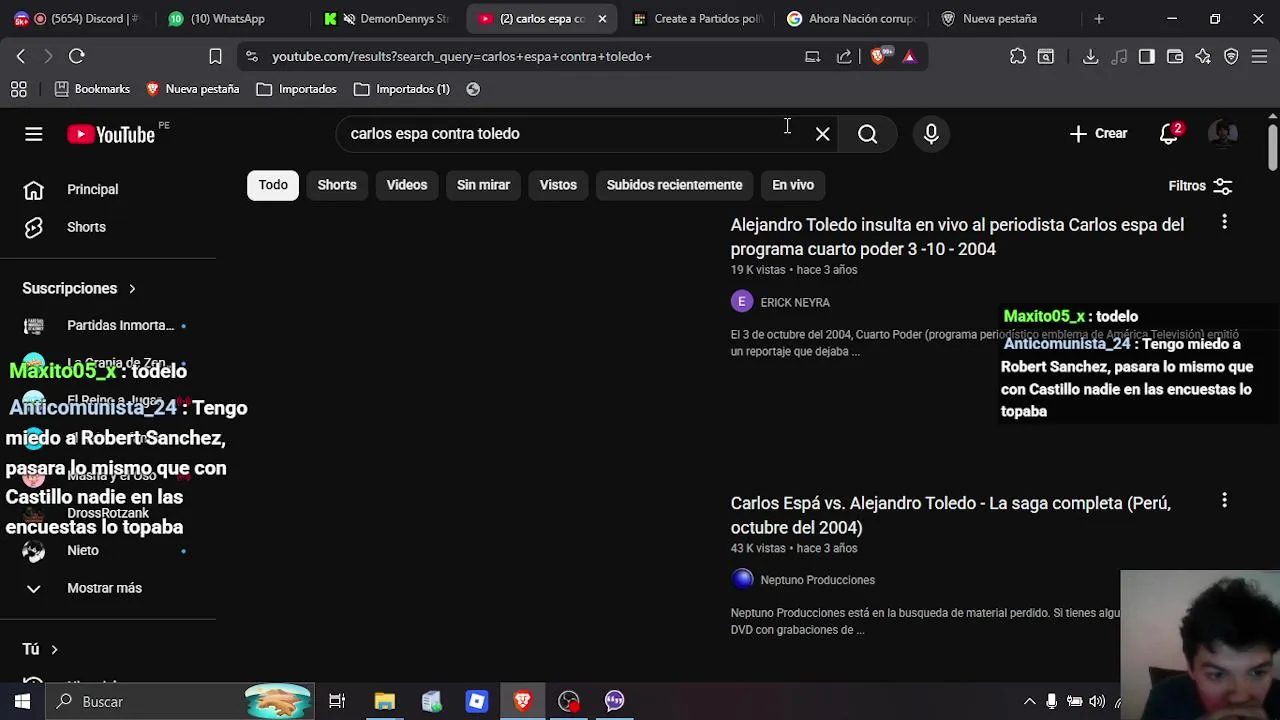Run search with the magnifier button
This screenshot has width=1280, height=720.
click(867, 134)
